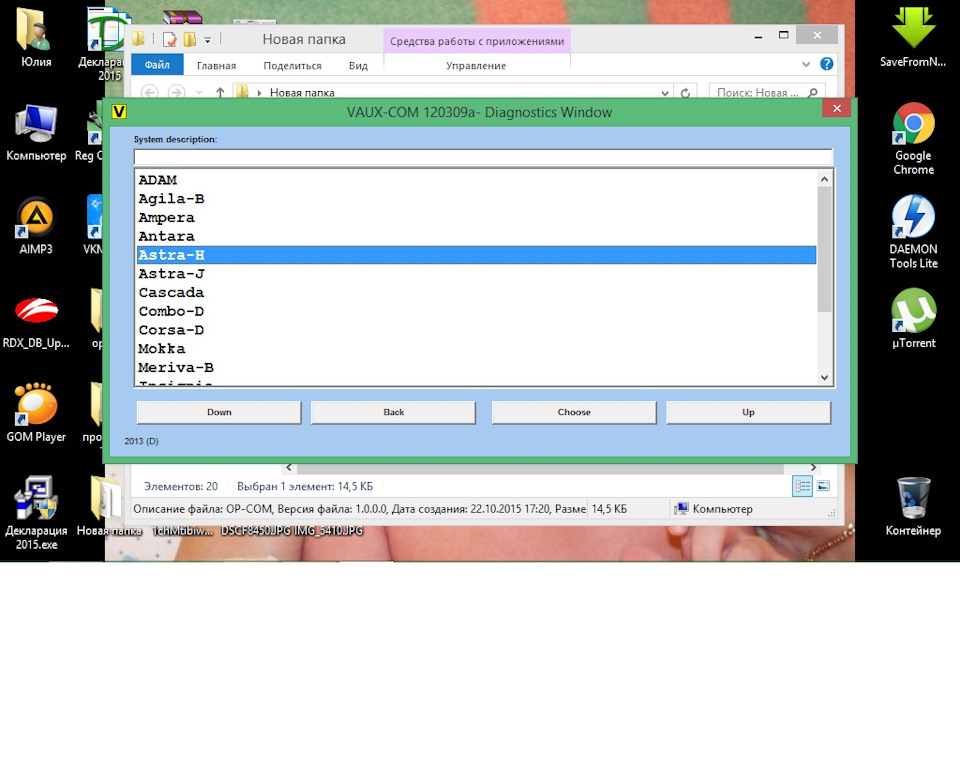Open the Главная ribbon tab in Explorer

click(x=216, y=66)
